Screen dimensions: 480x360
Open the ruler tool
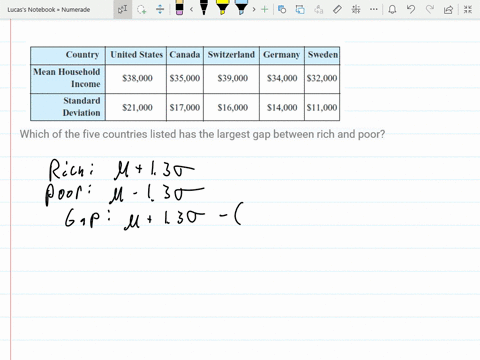[337, 9]
